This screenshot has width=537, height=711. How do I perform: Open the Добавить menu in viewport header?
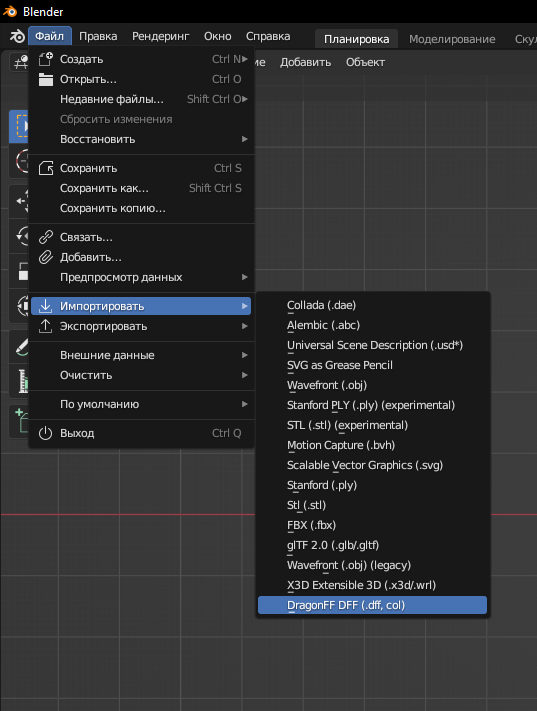click(x=305, y=62)
